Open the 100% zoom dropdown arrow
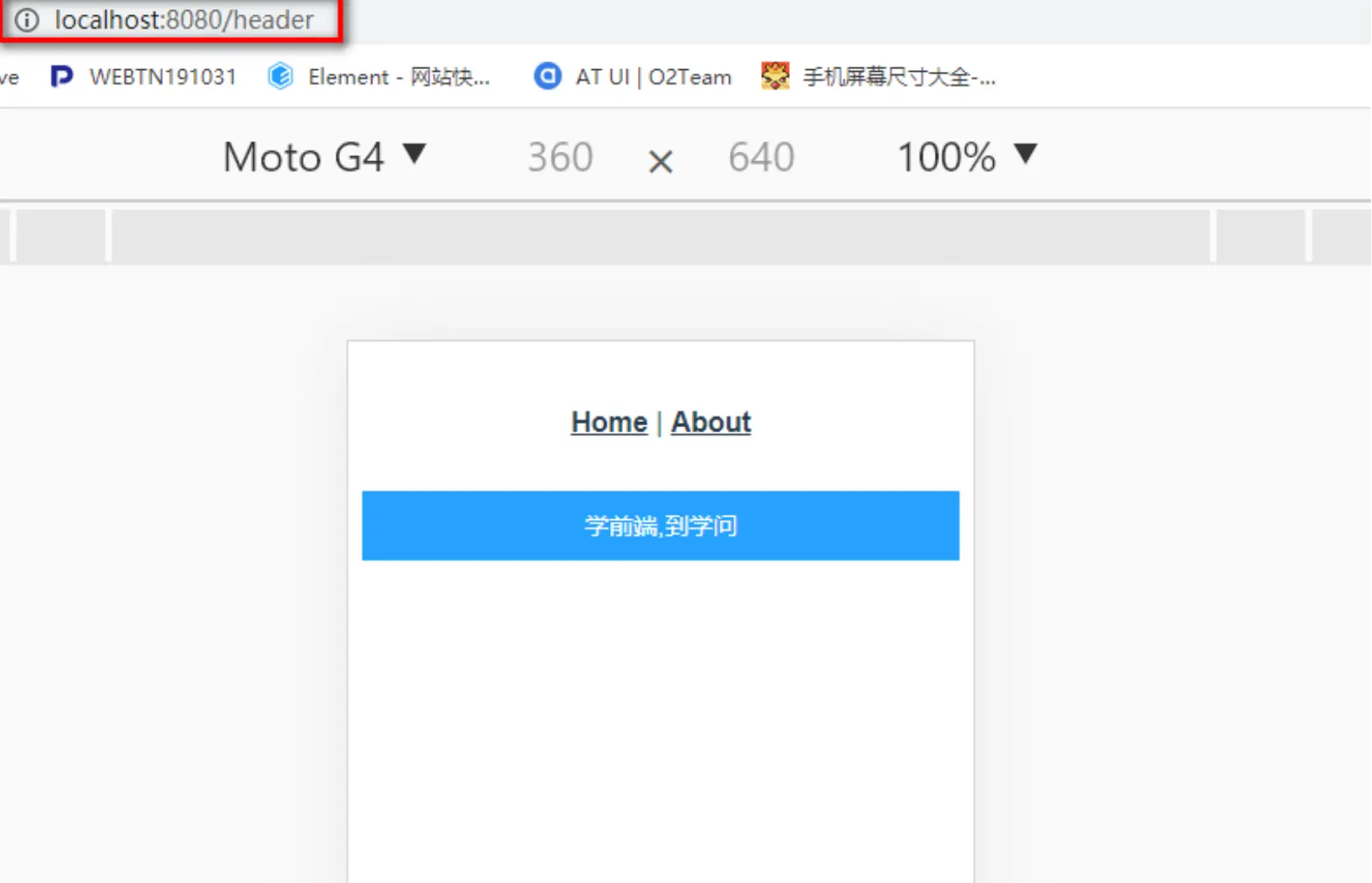 1025,154
